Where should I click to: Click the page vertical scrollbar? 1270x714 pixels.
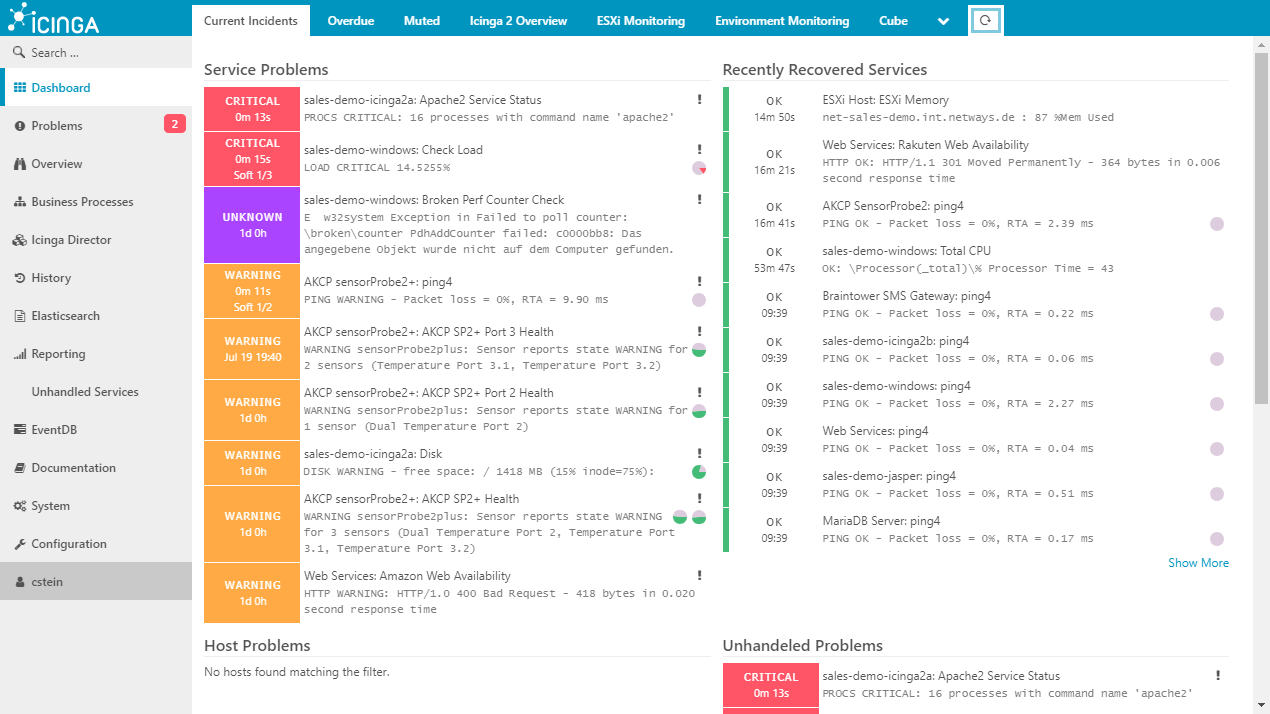tap(1261, 230)
